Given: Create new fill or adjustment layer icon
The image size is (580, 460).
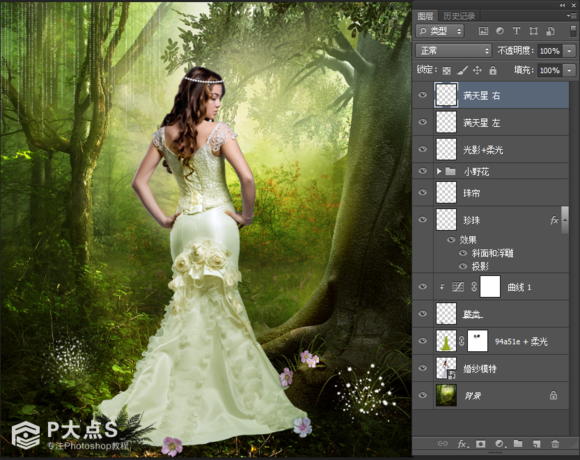Looking at the screenshot, I should point(500,444).
